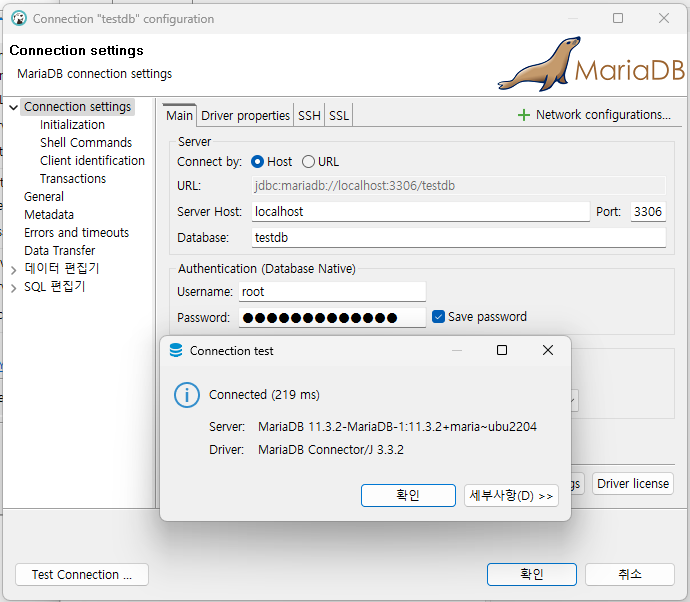Viewport: 690px width, 602px height.
Task: Select Client identification in the tree
Action: 92,161
